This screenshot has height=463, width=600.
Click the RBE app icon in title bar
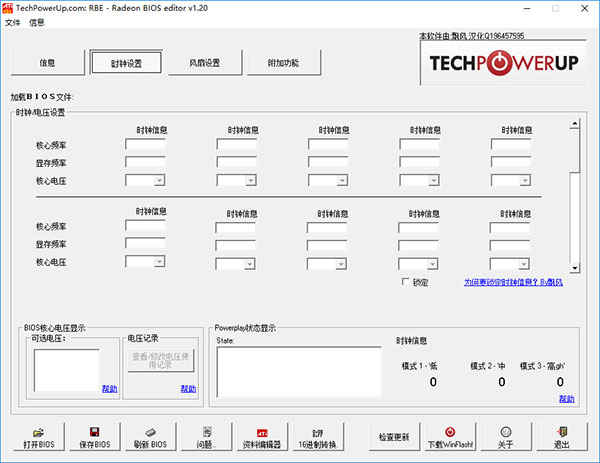[8, 8]
